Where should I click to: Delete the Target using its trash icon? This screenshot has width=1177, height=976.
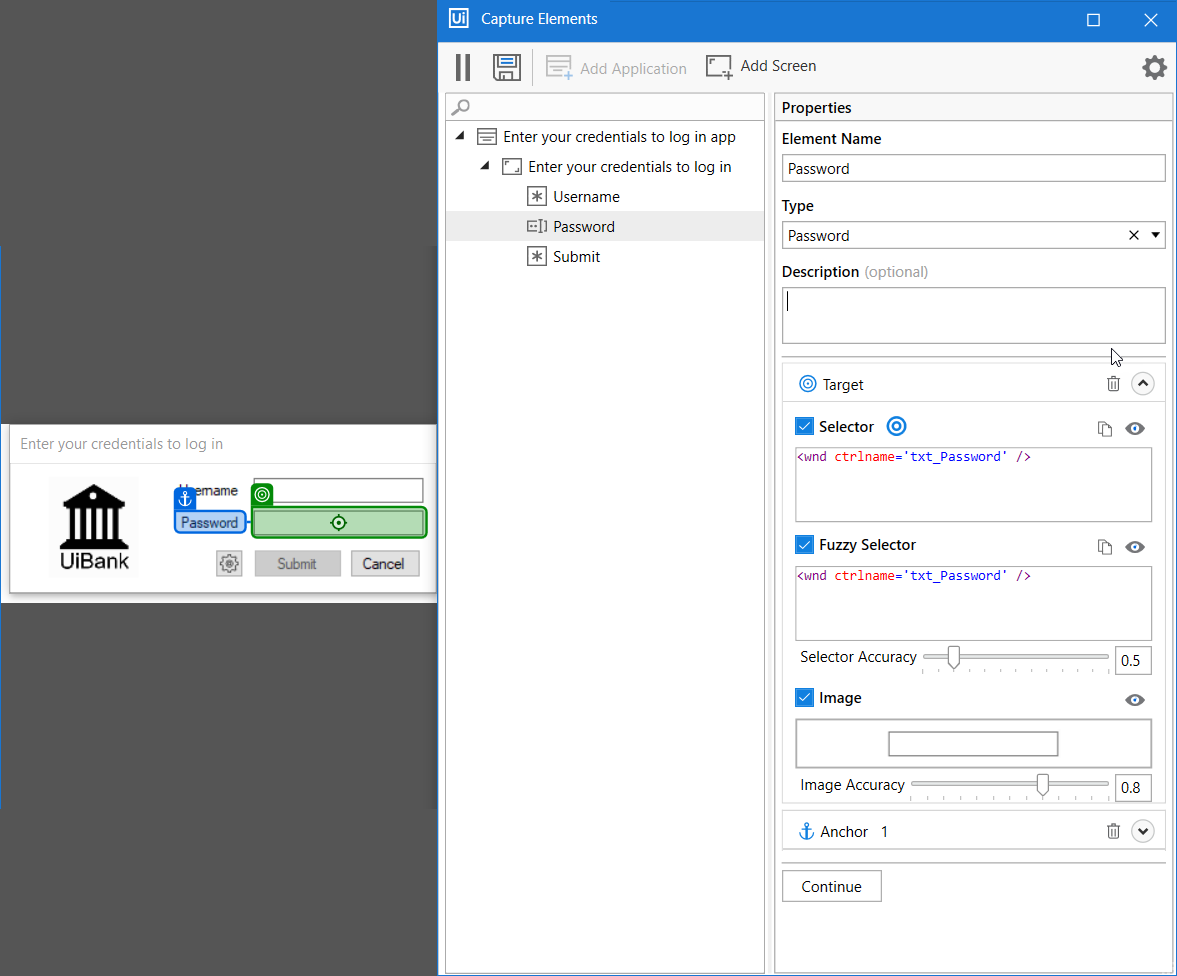(1114, 383)
